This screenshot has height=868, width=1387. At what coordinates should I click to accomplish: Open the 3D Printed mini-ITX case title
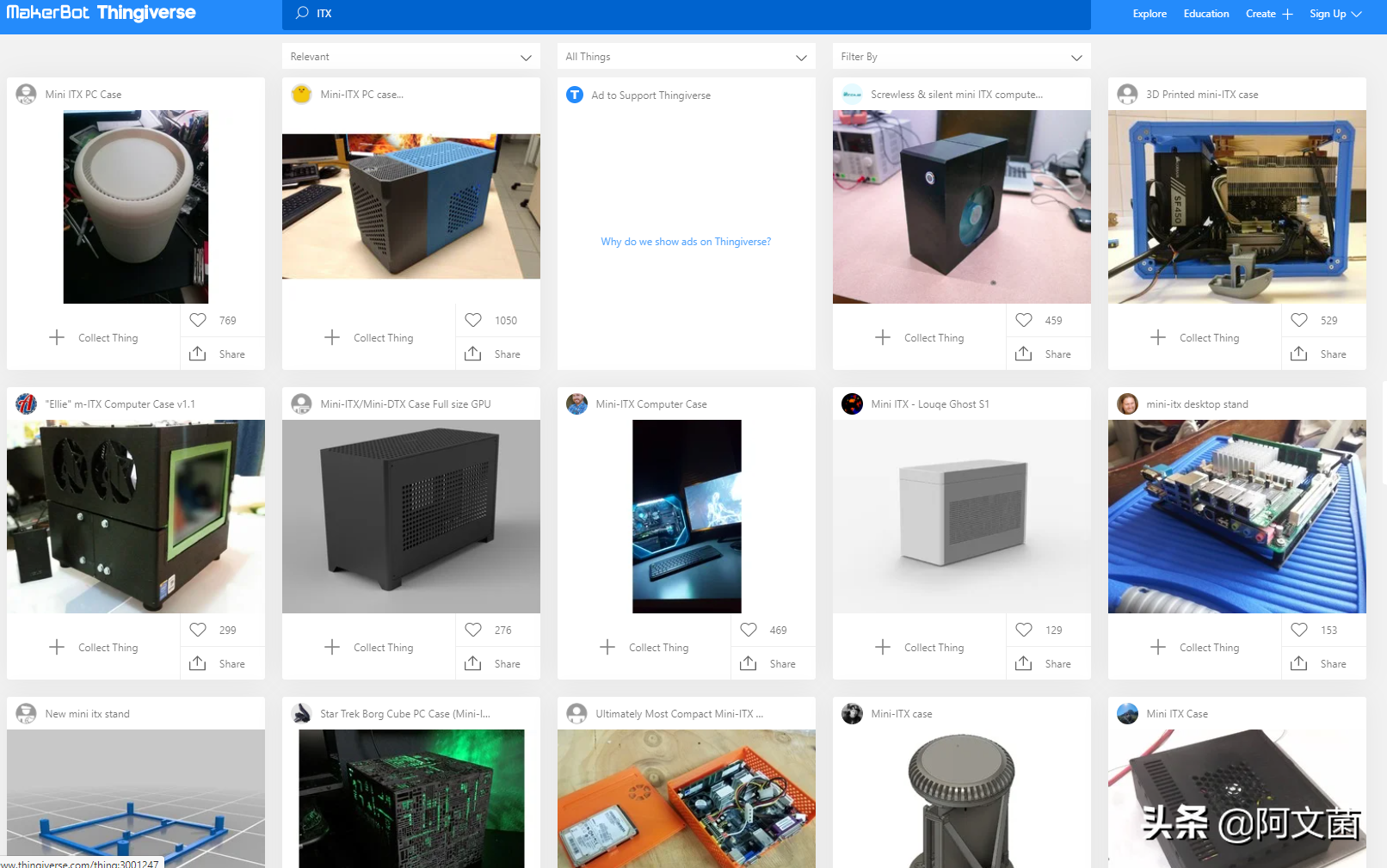pyautogui.click(x=1202, y=95)
